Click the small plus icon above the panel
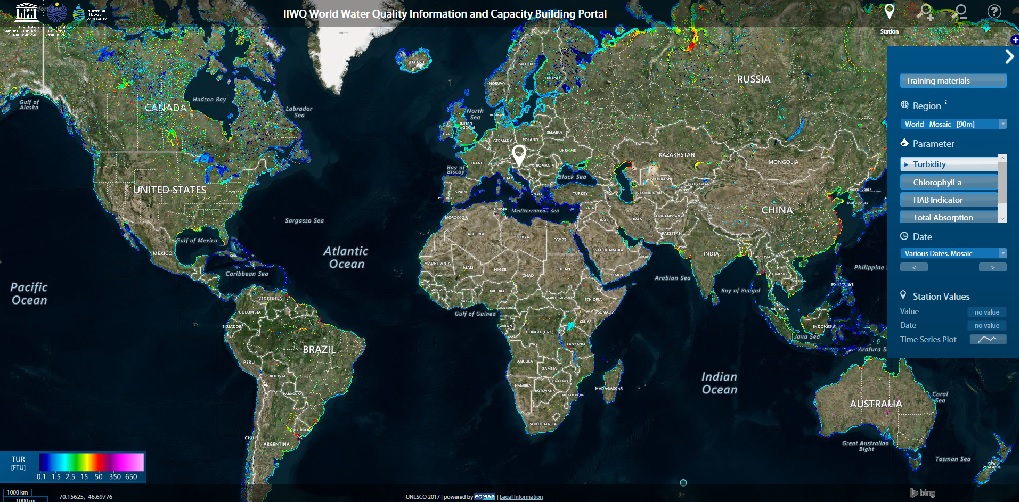1019x502 pixels. pos(1014,38)
